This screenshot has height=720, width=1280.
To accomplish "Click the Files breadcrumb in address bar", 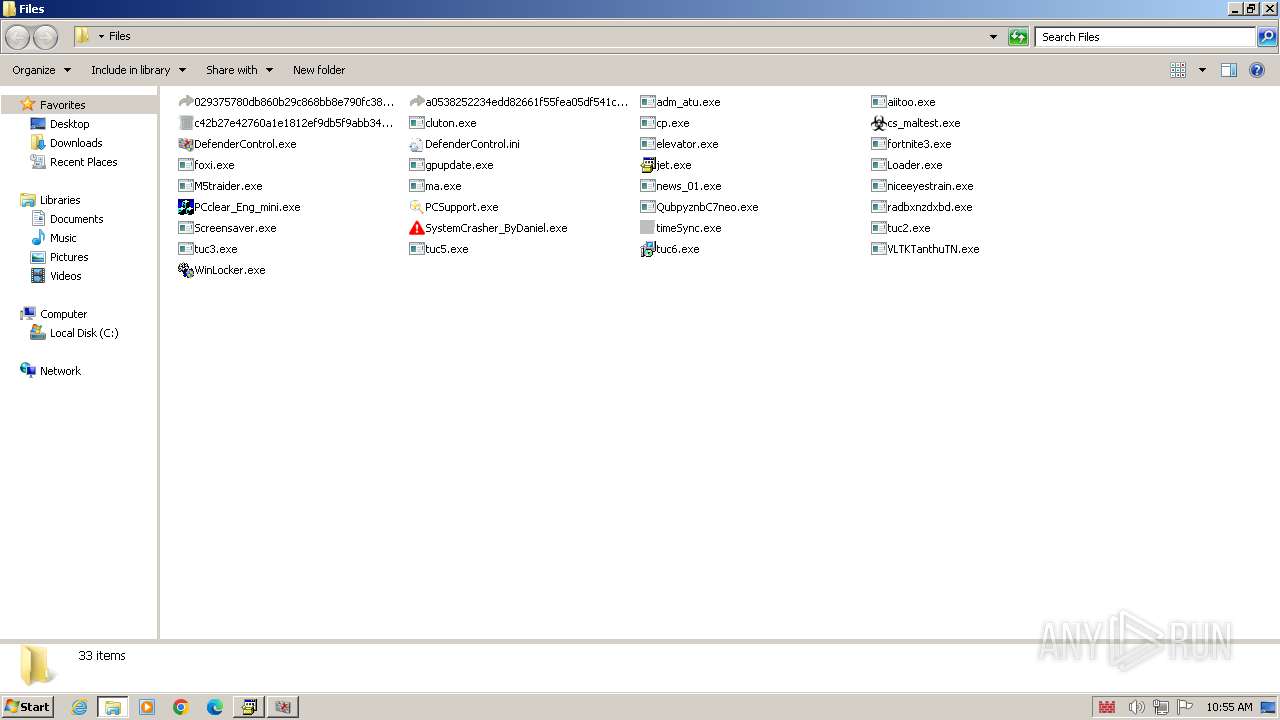I will point(120,36).
